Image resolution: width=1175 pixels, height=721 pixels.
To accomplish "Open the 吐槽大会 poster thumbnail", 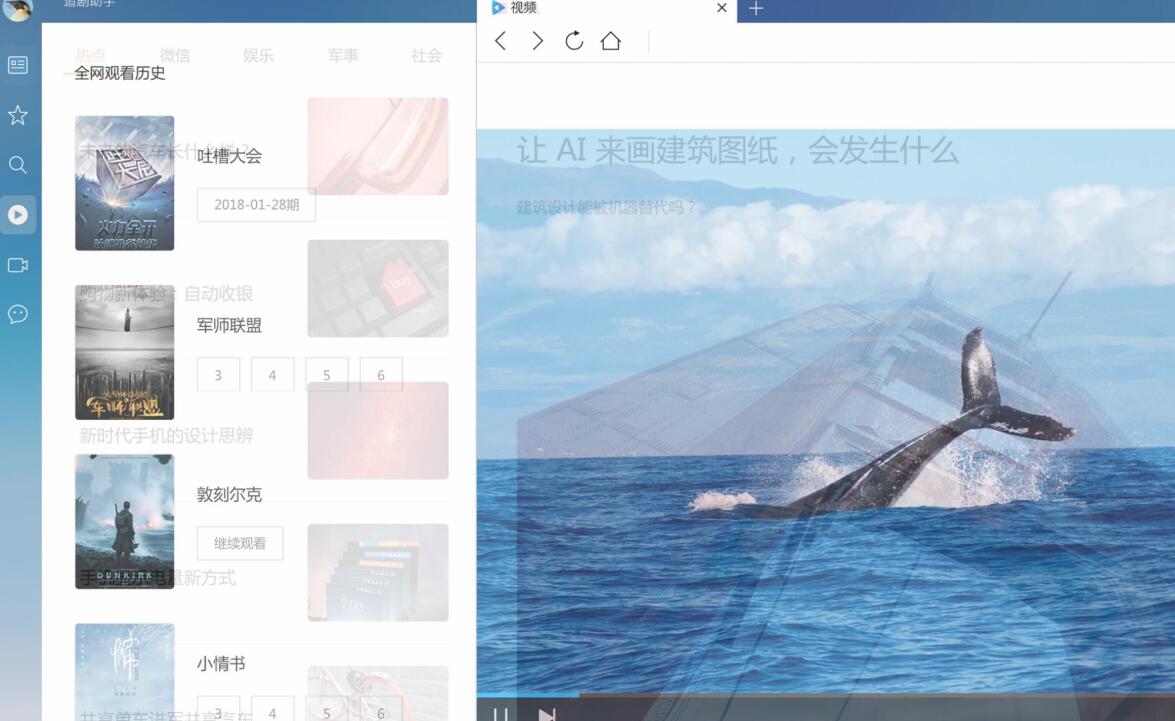I will coord(124,183).
